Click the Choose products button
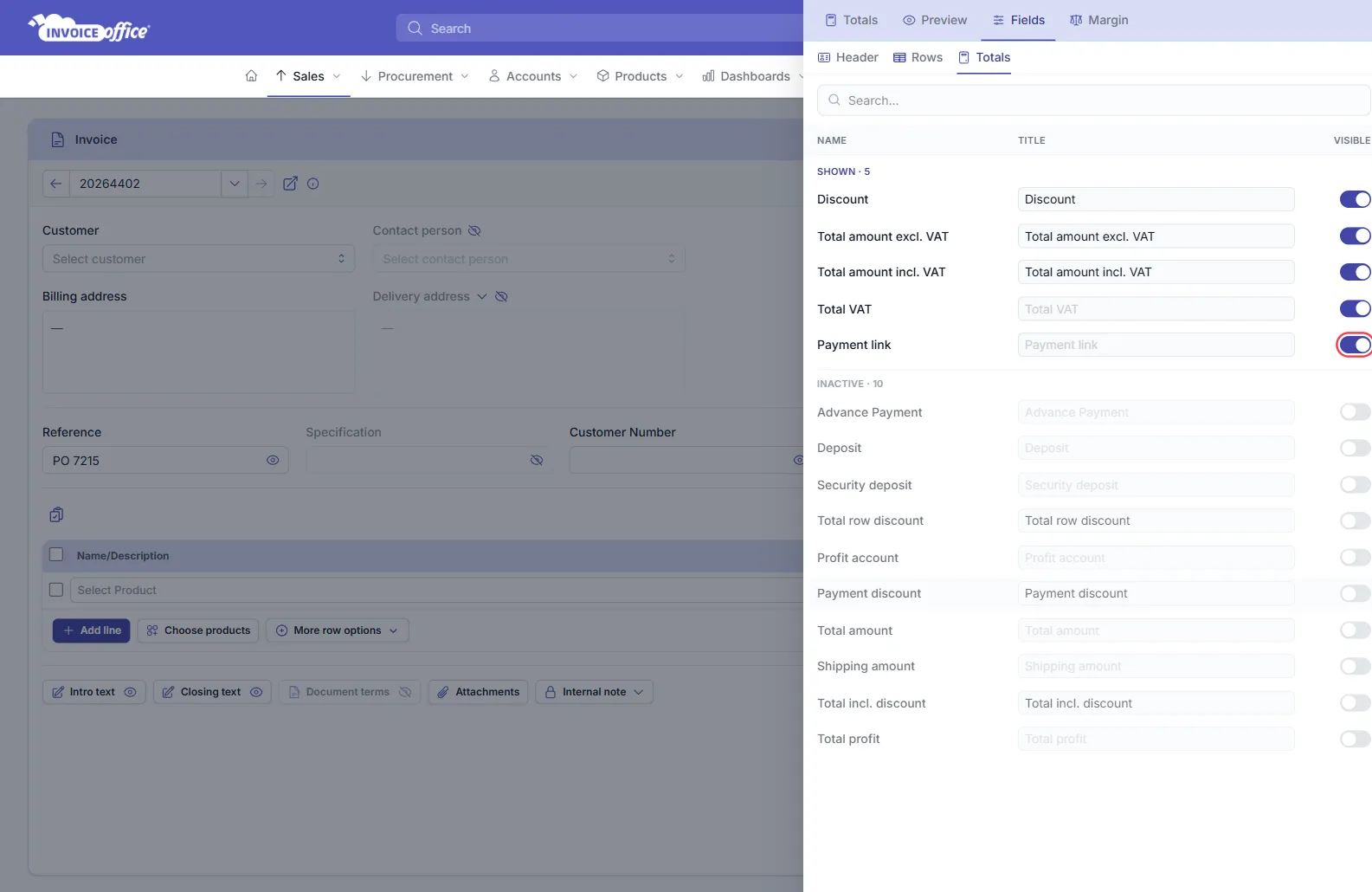Screen dimensions: 1372x892 coord(198,630)
